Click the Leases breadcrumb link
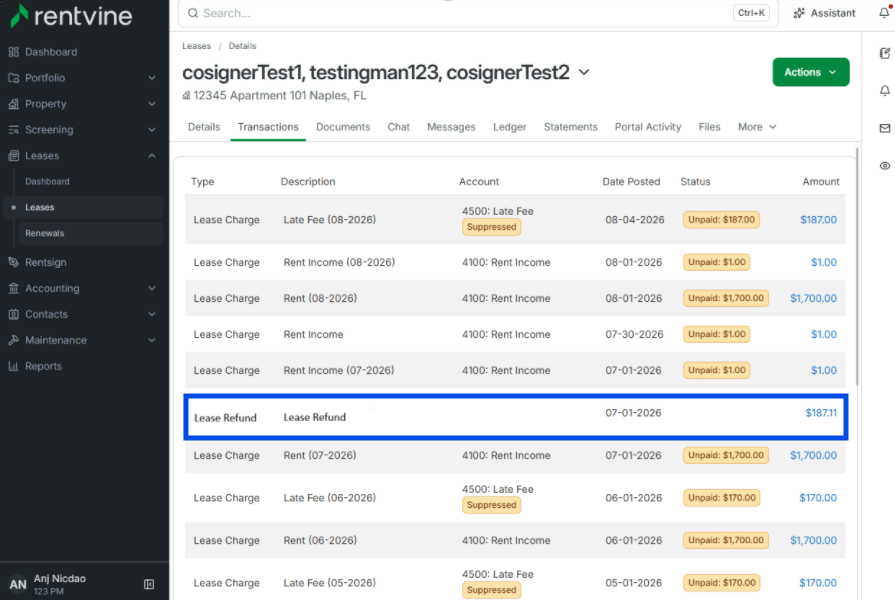Screen dimensions: 895x600 tap(196, 46)
